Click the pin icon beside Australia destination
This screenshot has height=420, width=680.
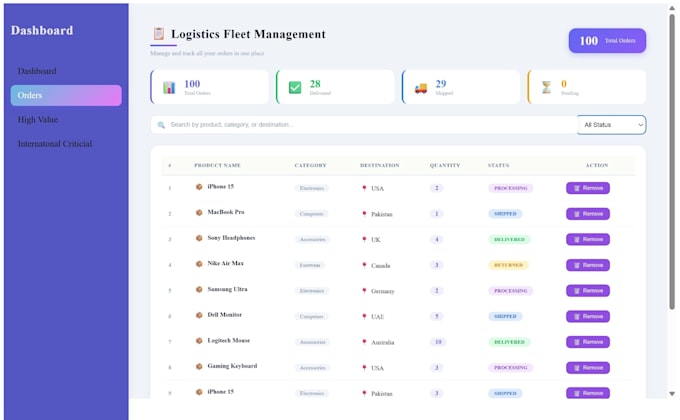click(364, 342)
